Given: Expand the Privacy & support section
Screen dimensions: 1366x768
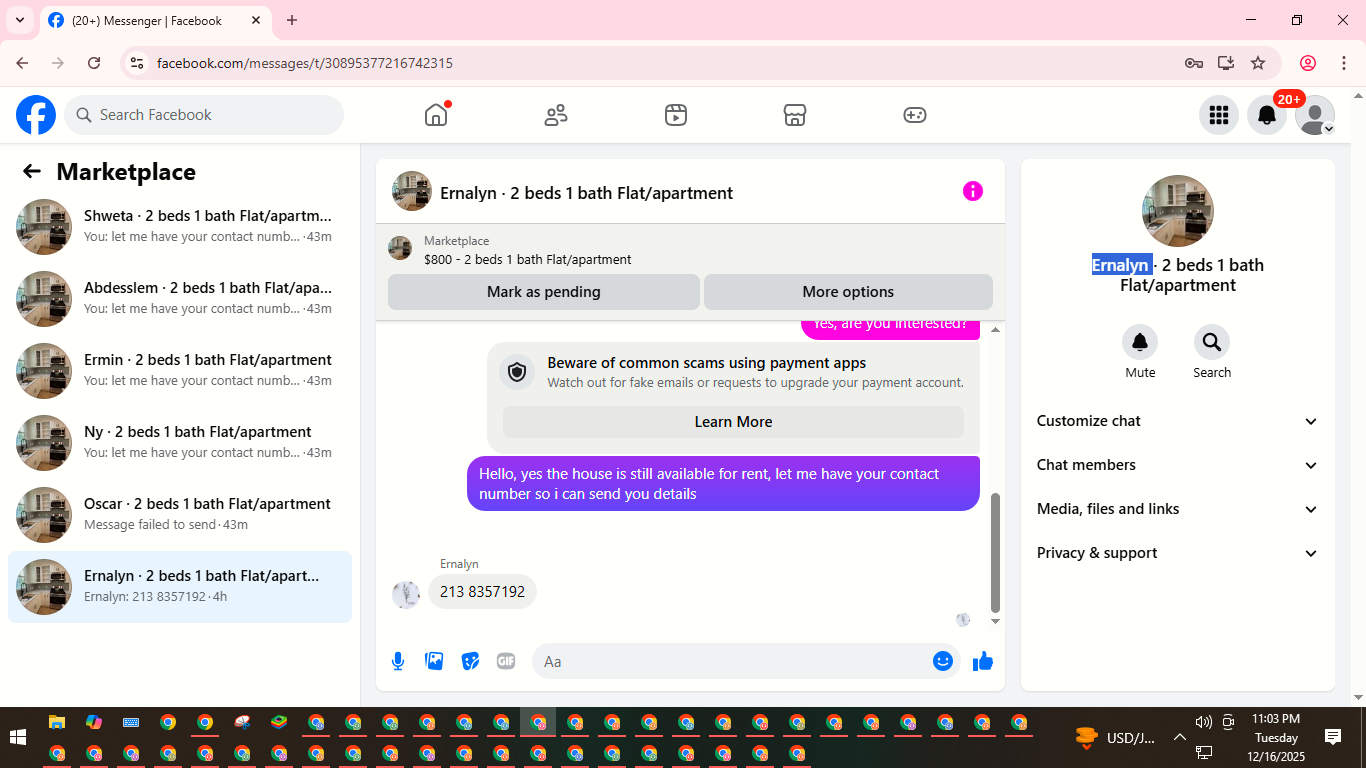Looking at the screenshot, I should [x=1178, y=553].
